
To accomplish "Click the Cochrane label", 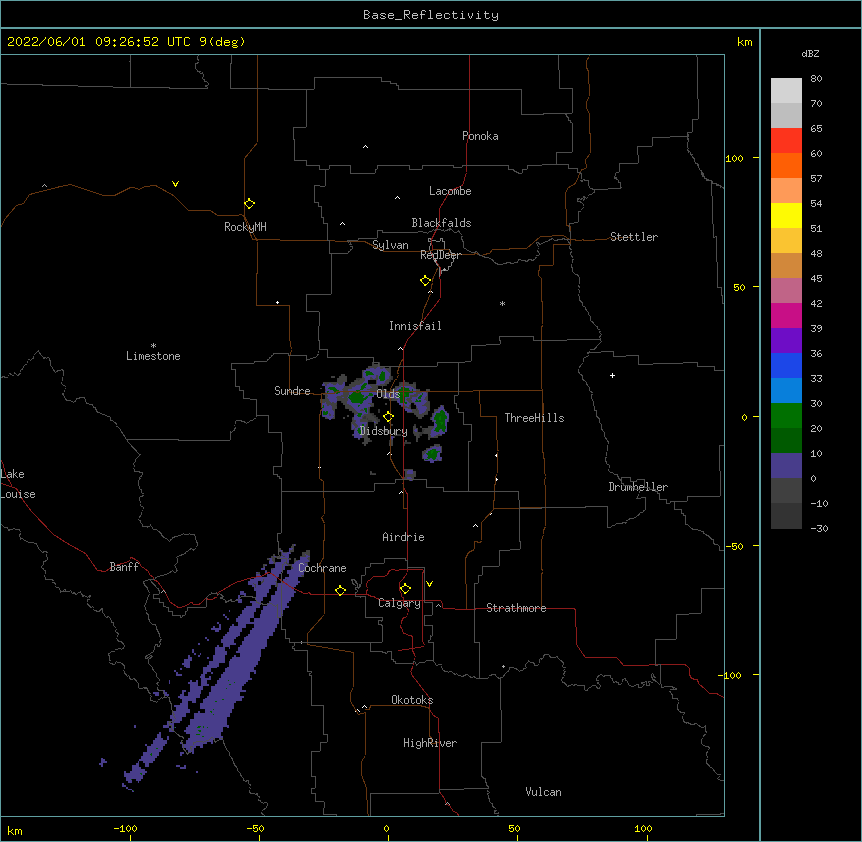I will [322, 568].
